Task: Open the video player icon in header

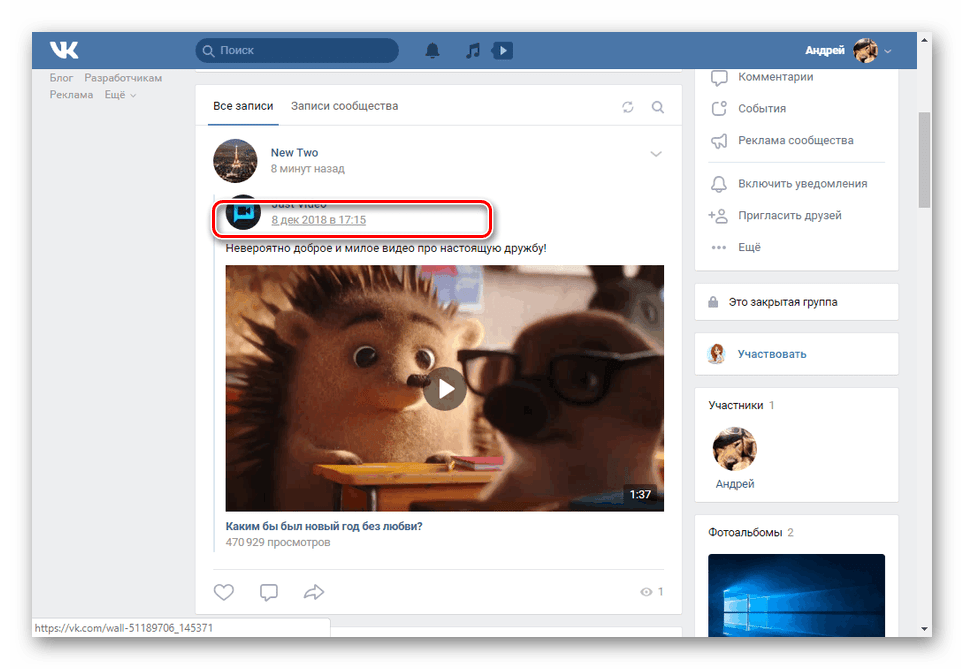Action: pyautogui.click(x=502, y=50)
